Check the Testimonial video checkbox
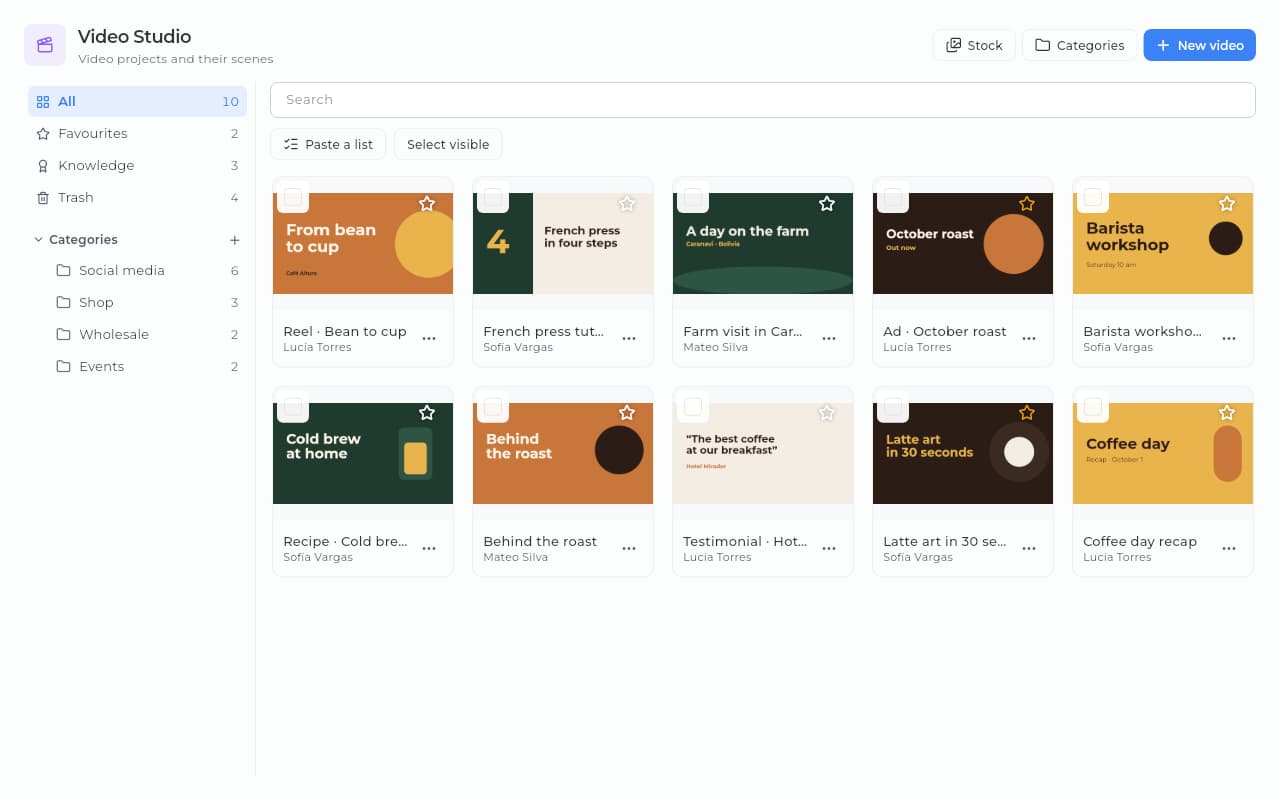This screenshot has width=1280, height=800. 693,407
